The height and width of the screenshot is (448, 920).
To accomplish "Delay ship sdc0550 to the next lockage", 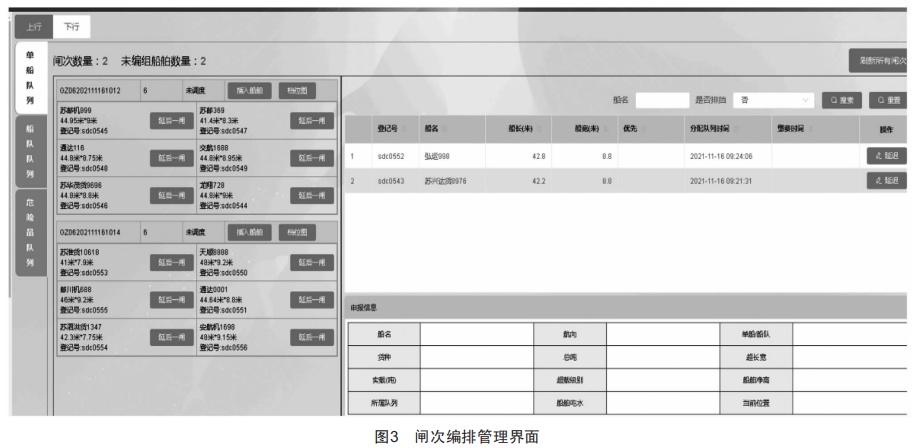I will pos(311,262).
